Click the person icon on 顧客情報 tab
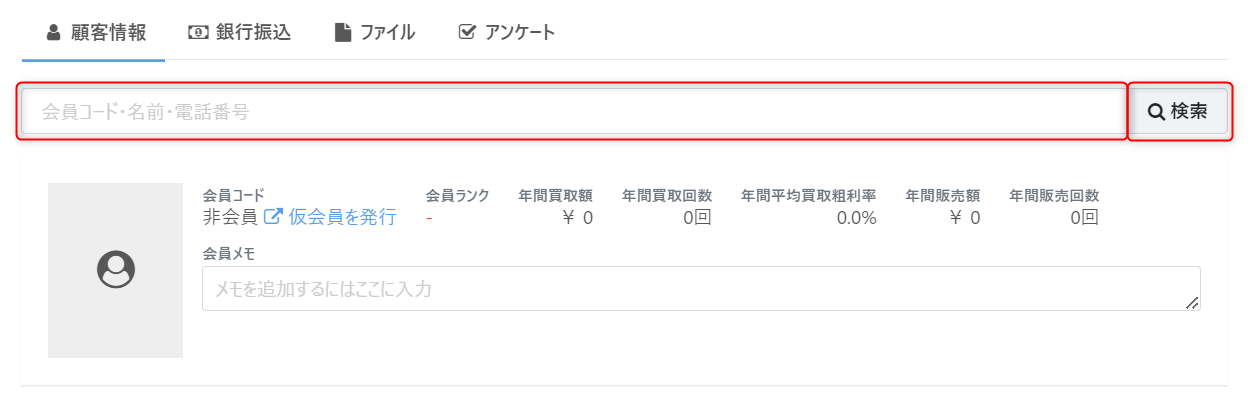This screenshot has height=413, width=1251. pos(54,33)
